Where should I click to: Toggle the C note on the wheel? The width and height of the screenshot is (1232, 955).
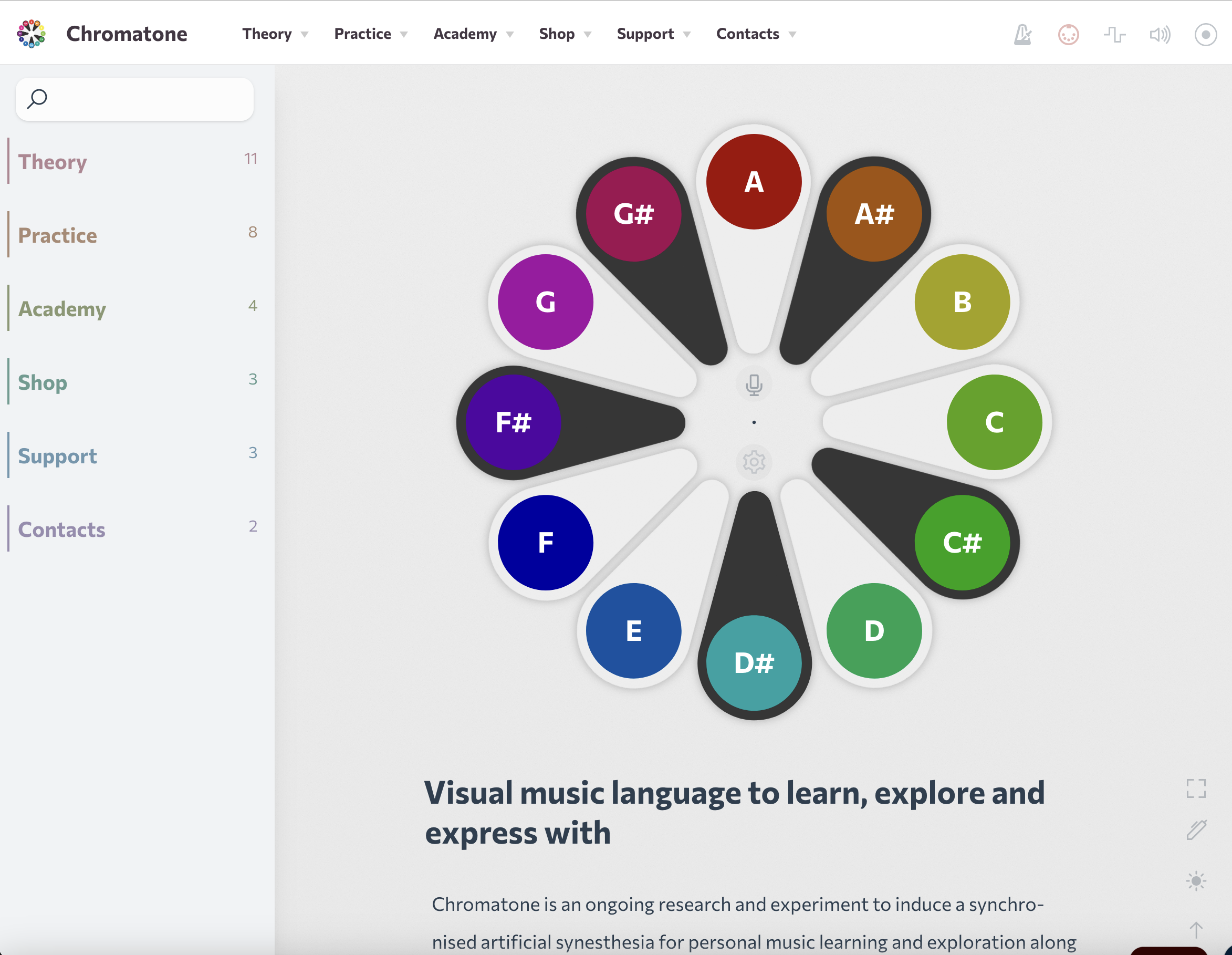point(995,422)
